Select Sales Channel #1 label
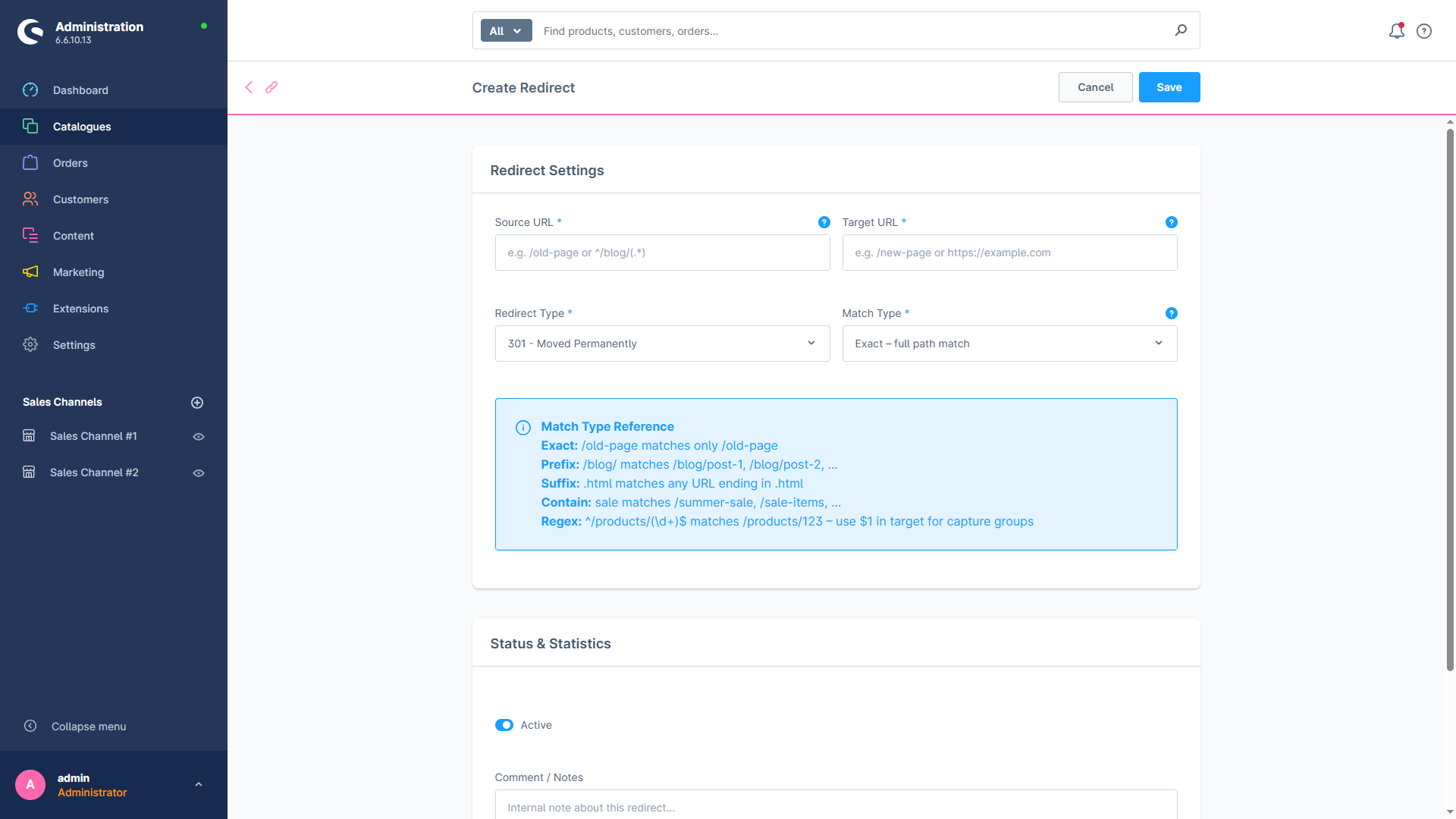 (93, 436)
